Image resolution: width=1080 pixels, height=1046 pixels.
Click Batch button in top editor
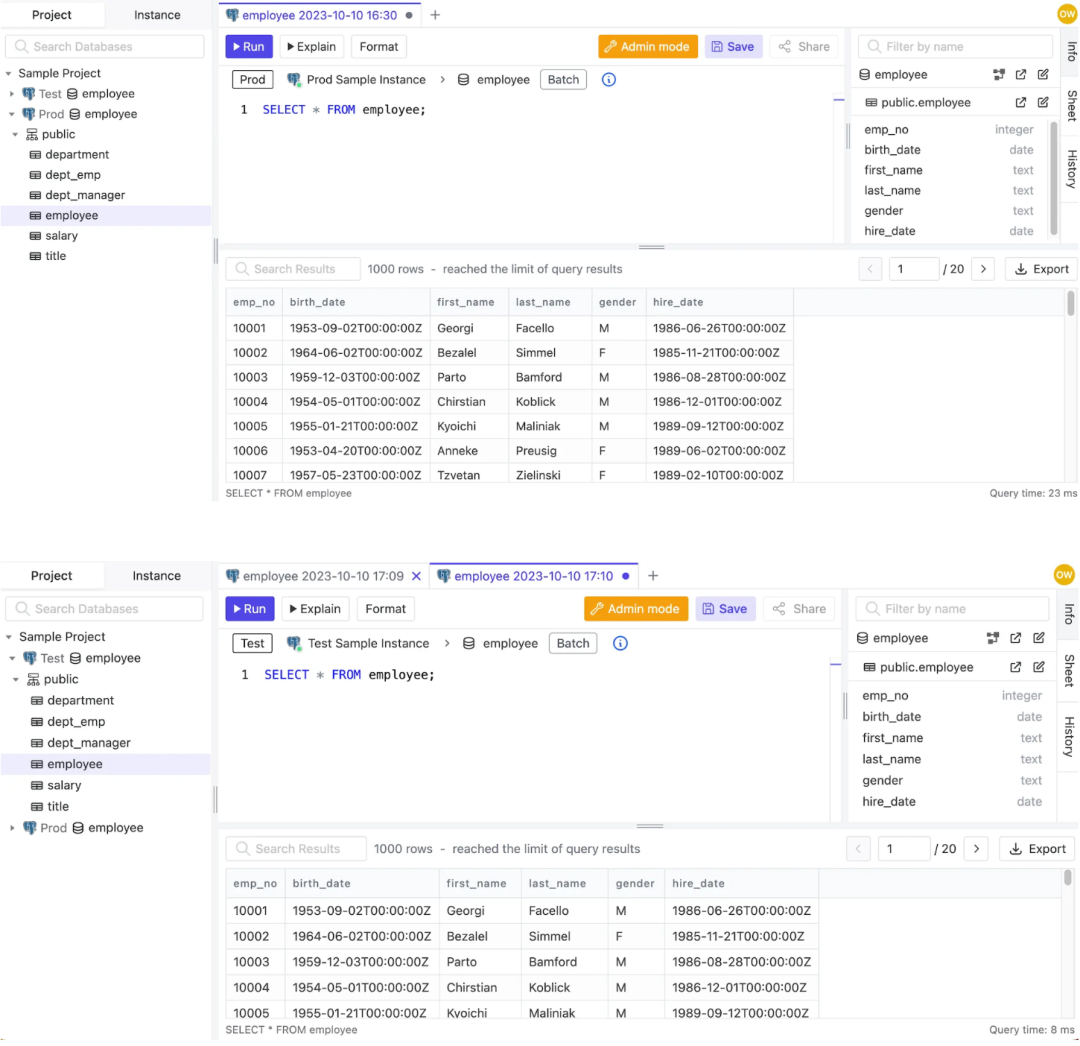tap(563, 80)
